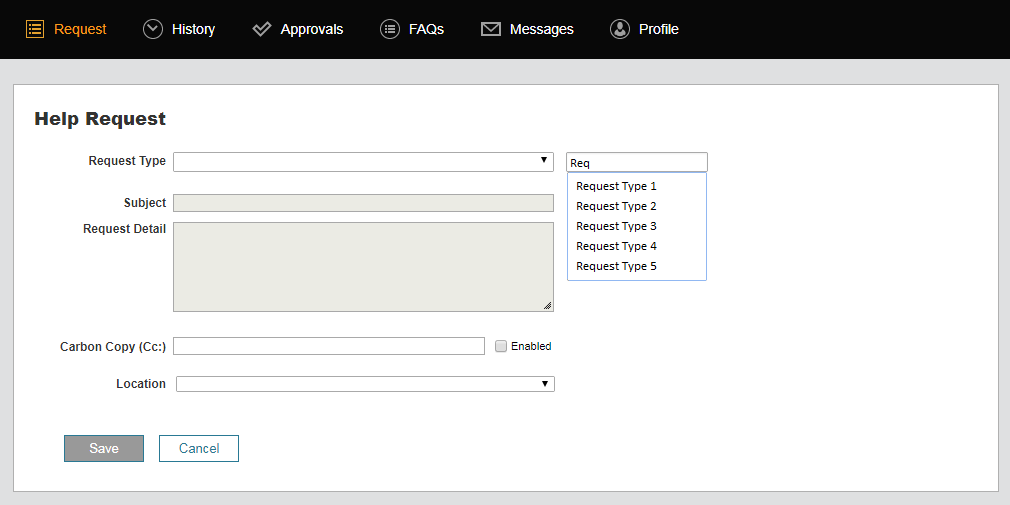Click the Approvals double-checkmark icon
This screenshot has height=505, width=1010.
click(262, 30)
